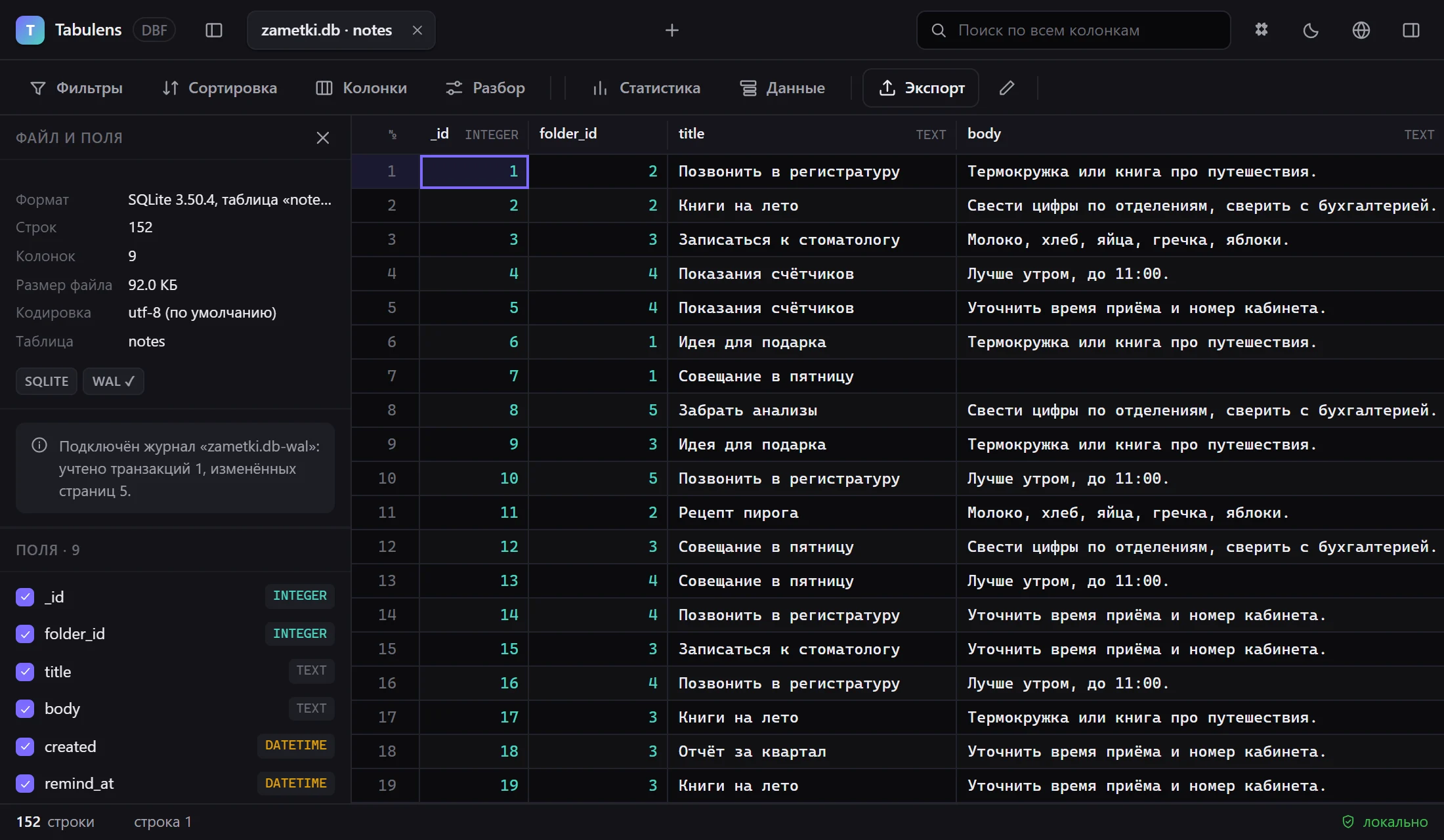Focus the «Поиск по всем колонкам» field
1444x840 pixels.
[1074, 30]
